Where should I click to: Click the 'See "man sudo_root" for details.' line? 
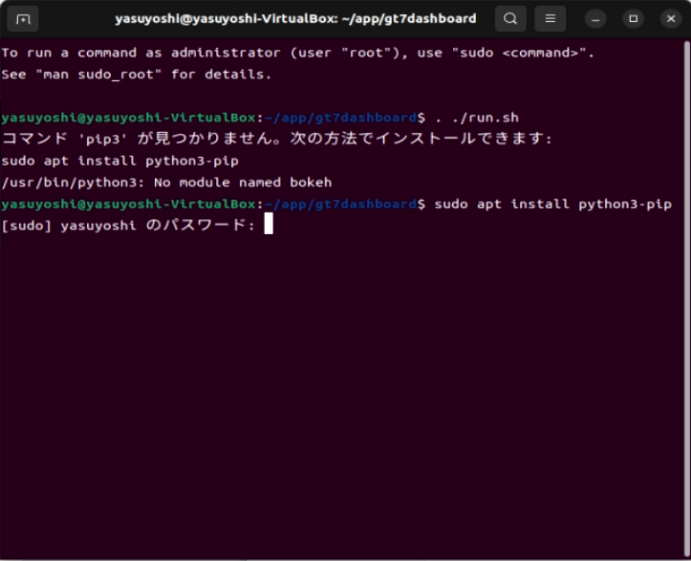(x=137, y=74)
